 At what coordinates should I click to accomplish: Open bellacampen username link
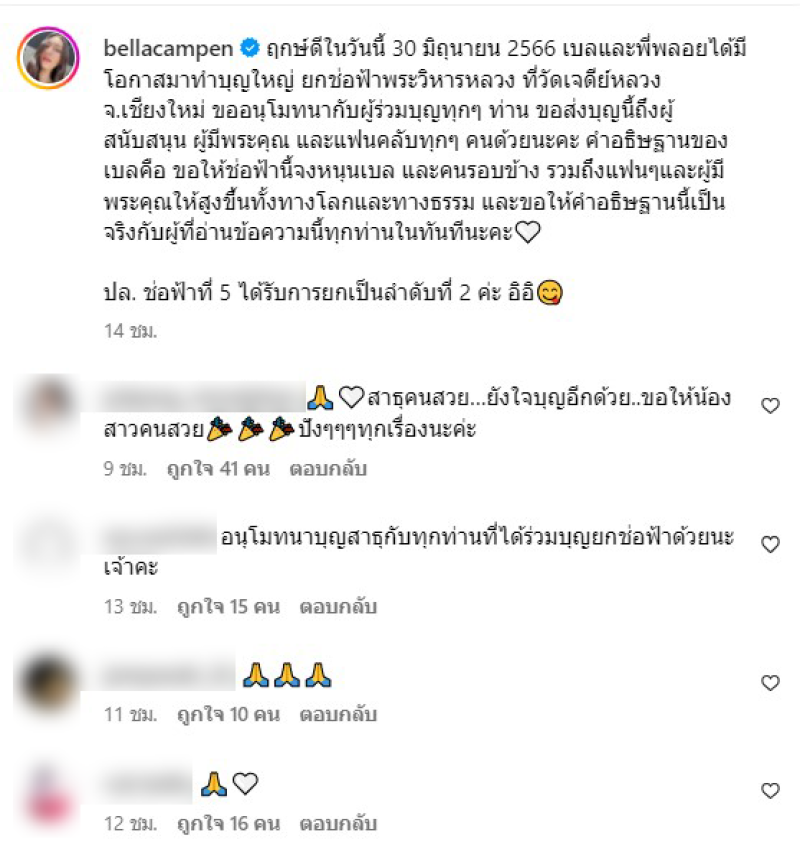tap(168, 49)
